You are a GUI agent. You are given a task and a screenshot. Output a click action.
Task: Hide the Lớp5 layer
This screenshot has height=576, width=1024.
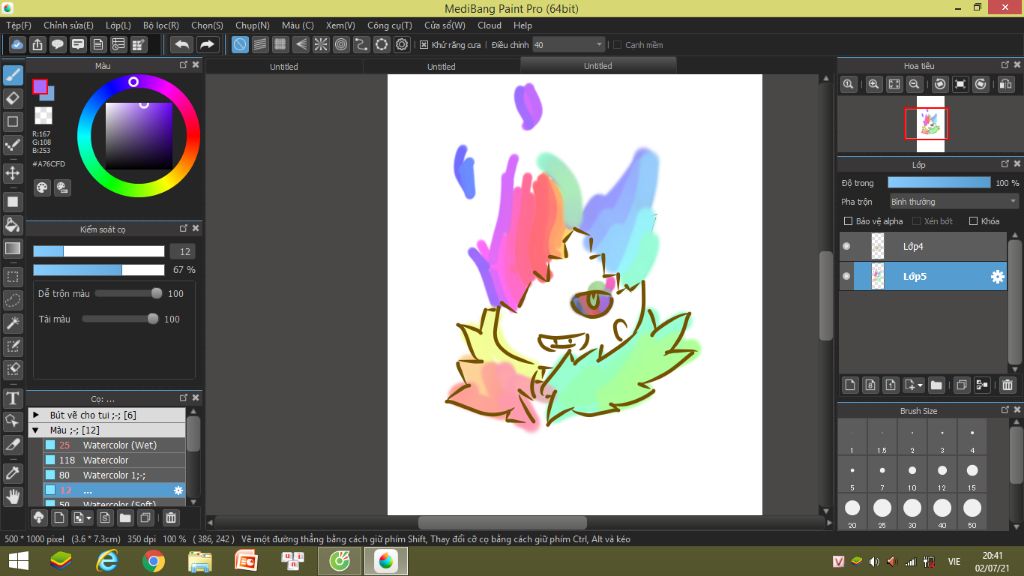(x=846, y=276)
